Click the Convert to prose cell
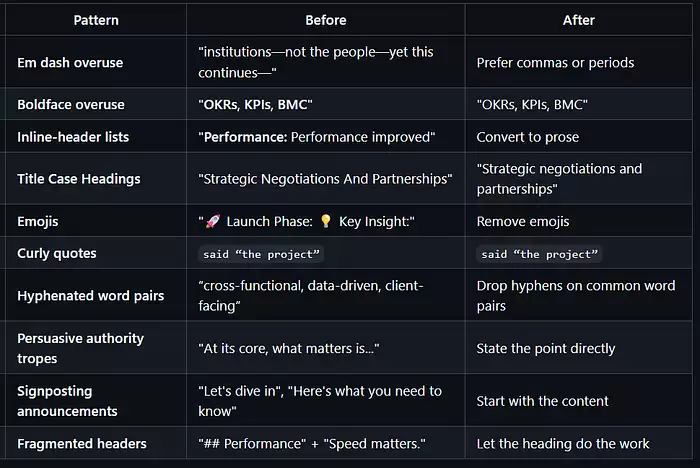Viewport: 700px width, 468px height. pyautogui.click(x=527, y=137)
